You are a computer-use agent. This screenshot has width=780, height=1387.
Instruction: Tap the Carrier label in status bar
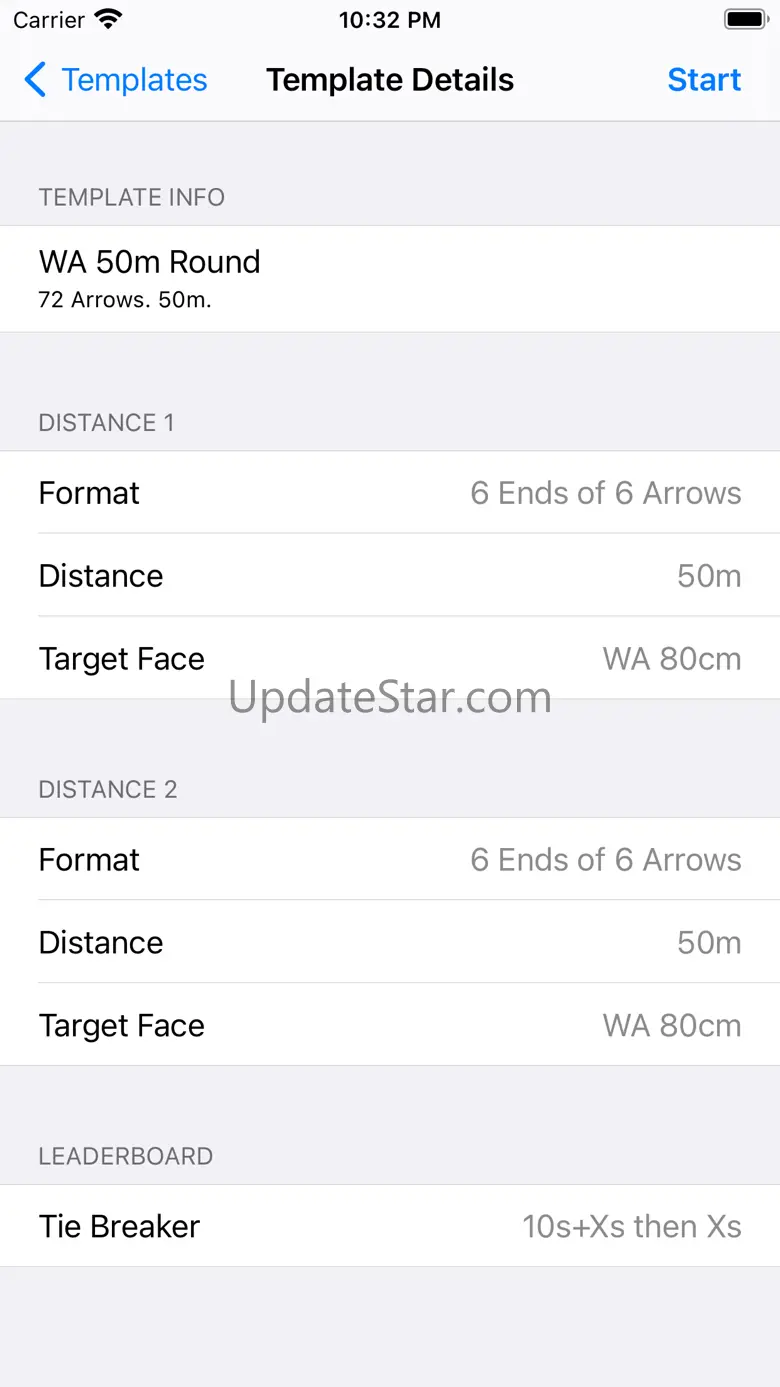(49, 20)
